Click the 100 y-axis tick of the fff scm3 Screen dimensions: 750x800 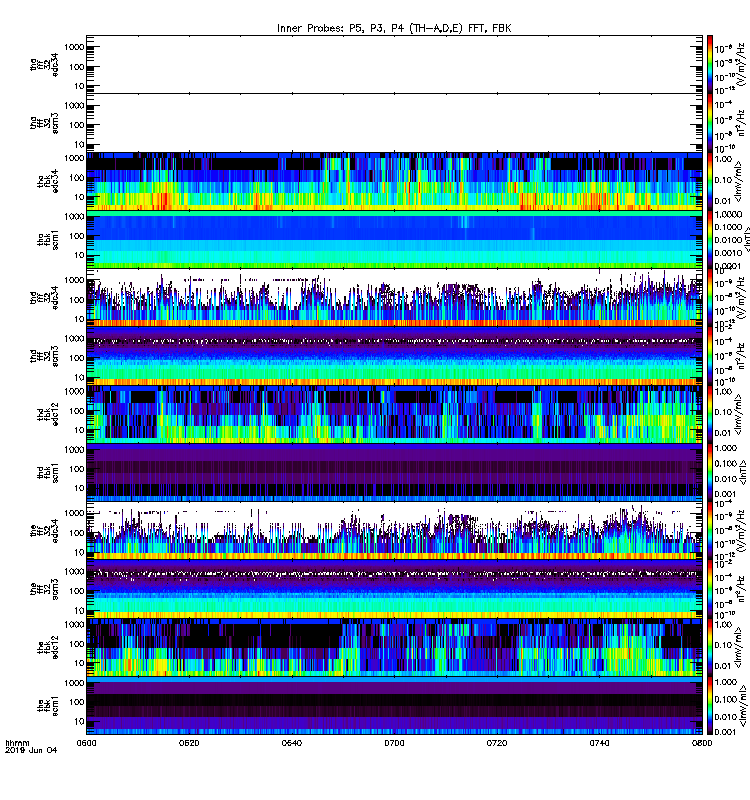tap(77, 591)
